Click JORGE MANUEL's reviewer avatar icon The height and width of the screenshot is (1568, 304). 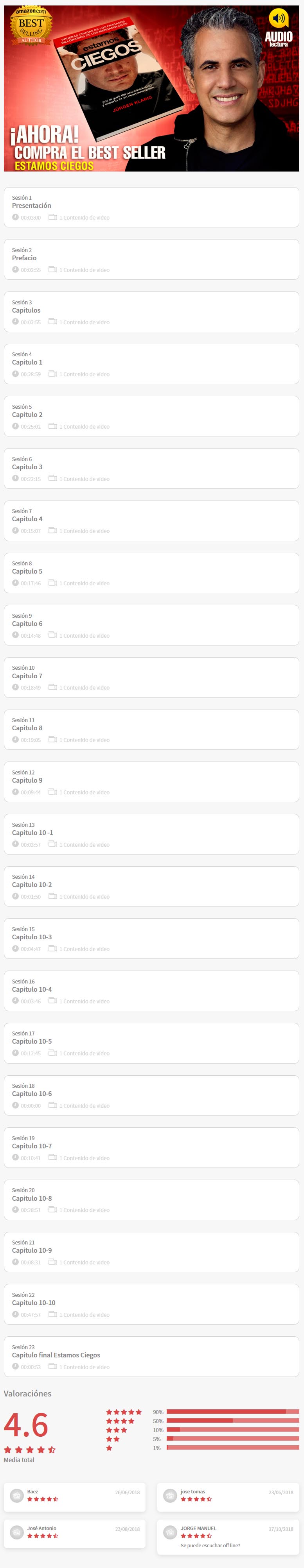point(170,1532)
